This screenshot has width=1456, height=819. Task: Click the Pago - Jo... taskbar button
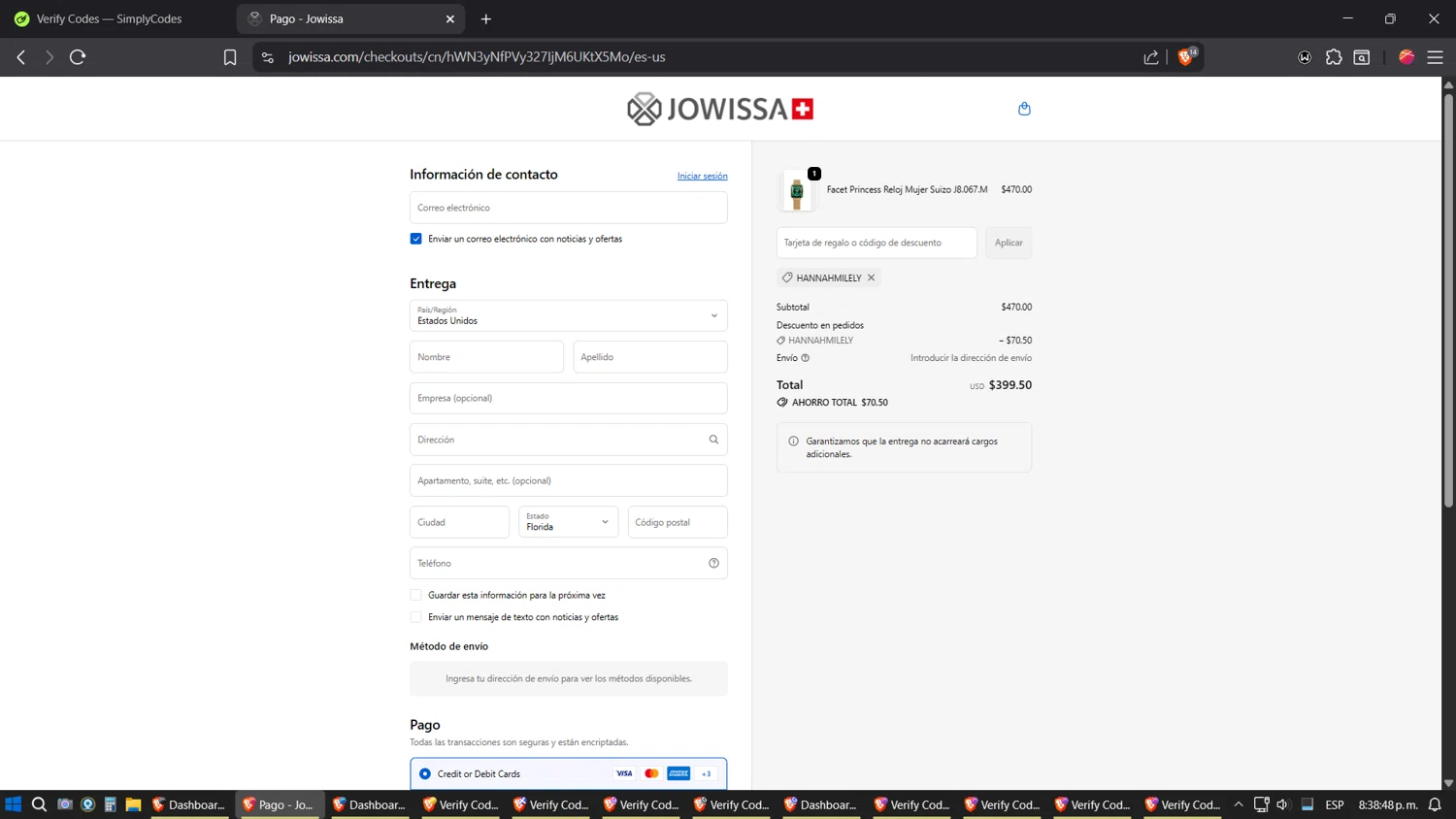279,804
